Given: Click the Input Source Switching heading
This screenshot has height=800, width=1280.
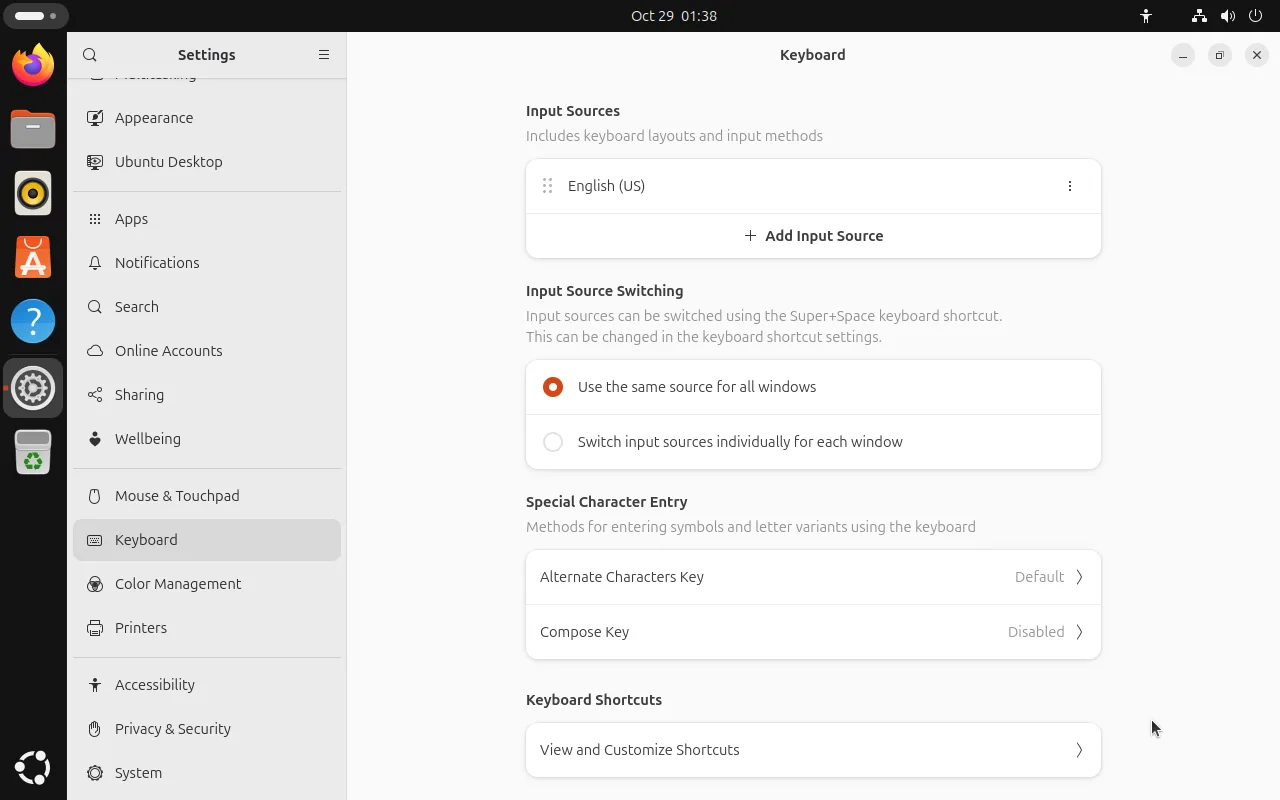Looking at the screenshot, I should tap(604, 291).
